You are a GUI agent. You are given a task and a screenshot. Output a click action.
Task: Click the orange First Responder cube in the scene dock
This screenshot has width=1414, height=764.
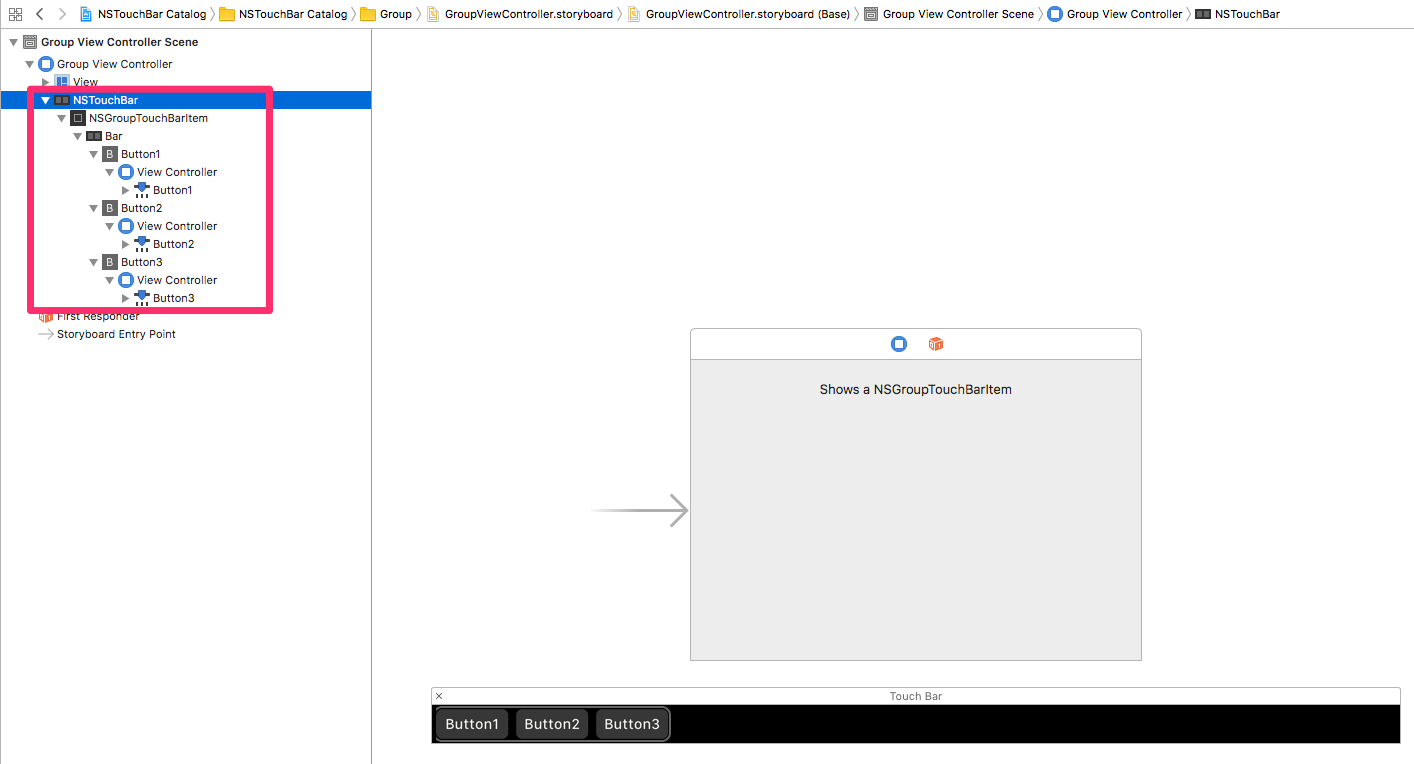[x=936, y=344]
